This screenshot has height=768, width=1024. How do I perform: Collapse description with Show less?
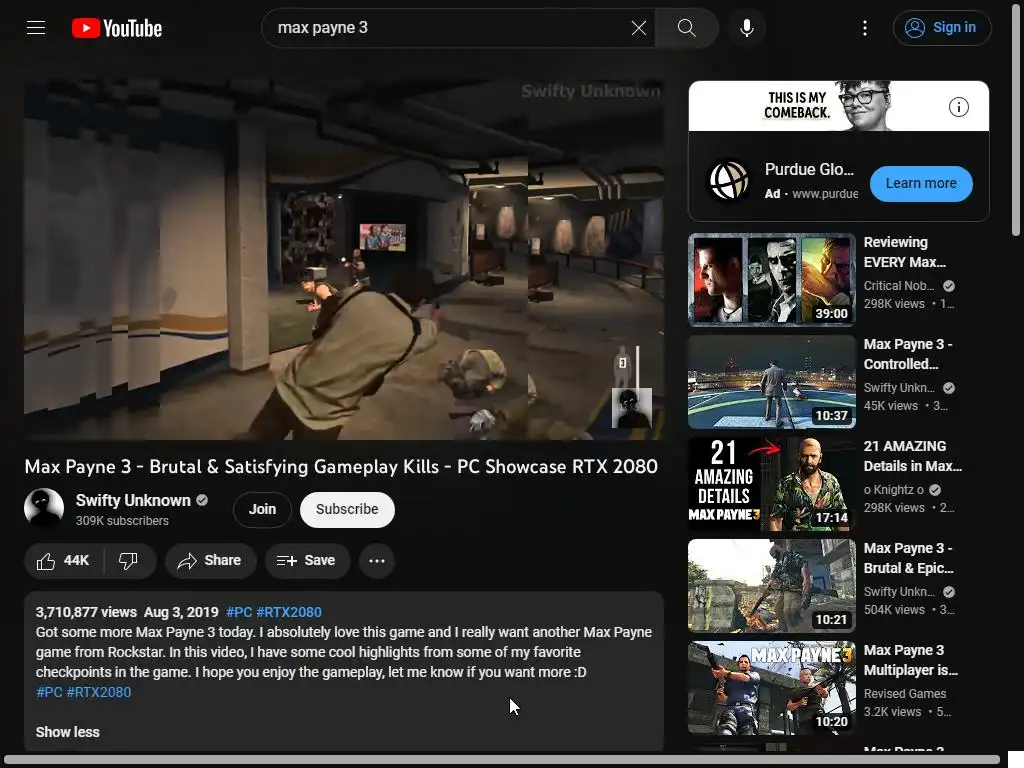[x=67, y=732]
